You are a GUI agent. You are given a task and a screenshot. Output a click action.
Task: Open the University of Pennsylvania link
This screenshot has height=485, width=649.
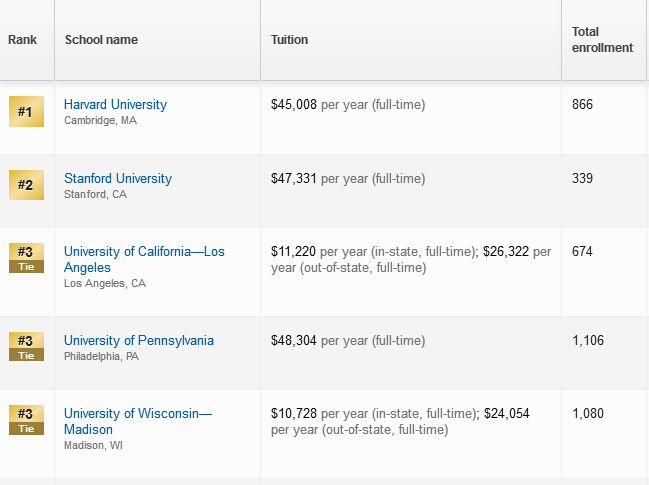pos(139,341)
